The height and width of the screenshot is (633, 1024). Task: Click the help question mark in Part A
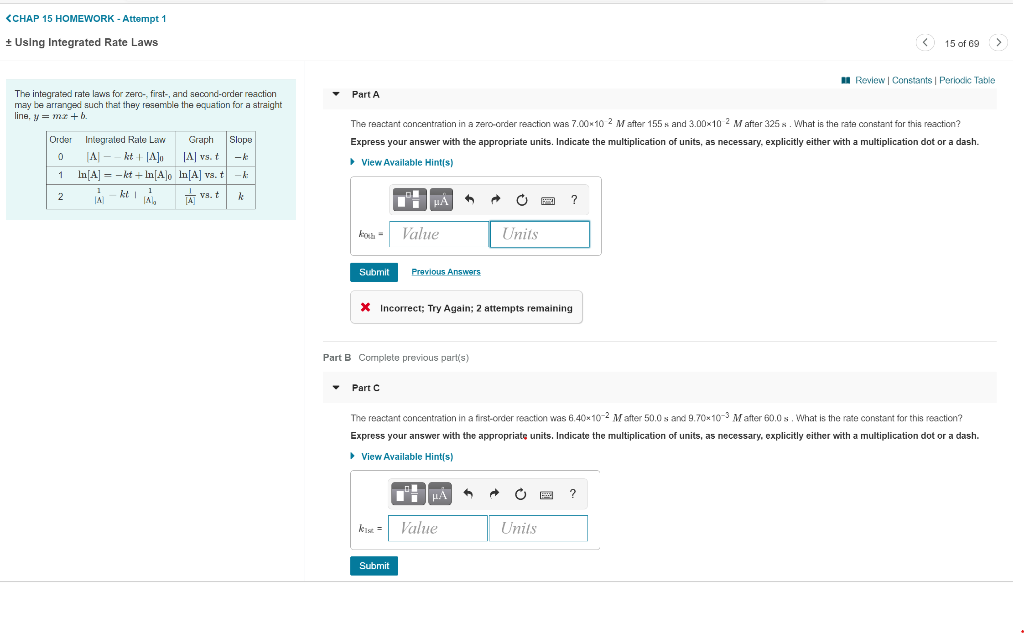[x=573, y=199]
